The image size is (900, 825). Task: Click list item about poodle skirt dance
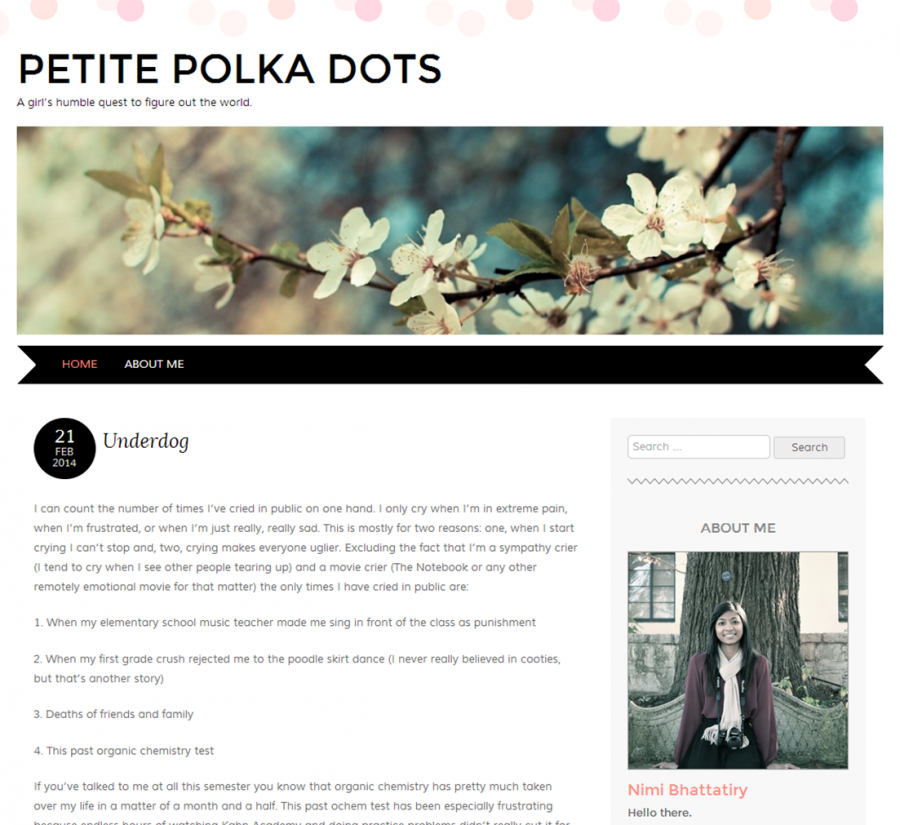coord(297,668)
